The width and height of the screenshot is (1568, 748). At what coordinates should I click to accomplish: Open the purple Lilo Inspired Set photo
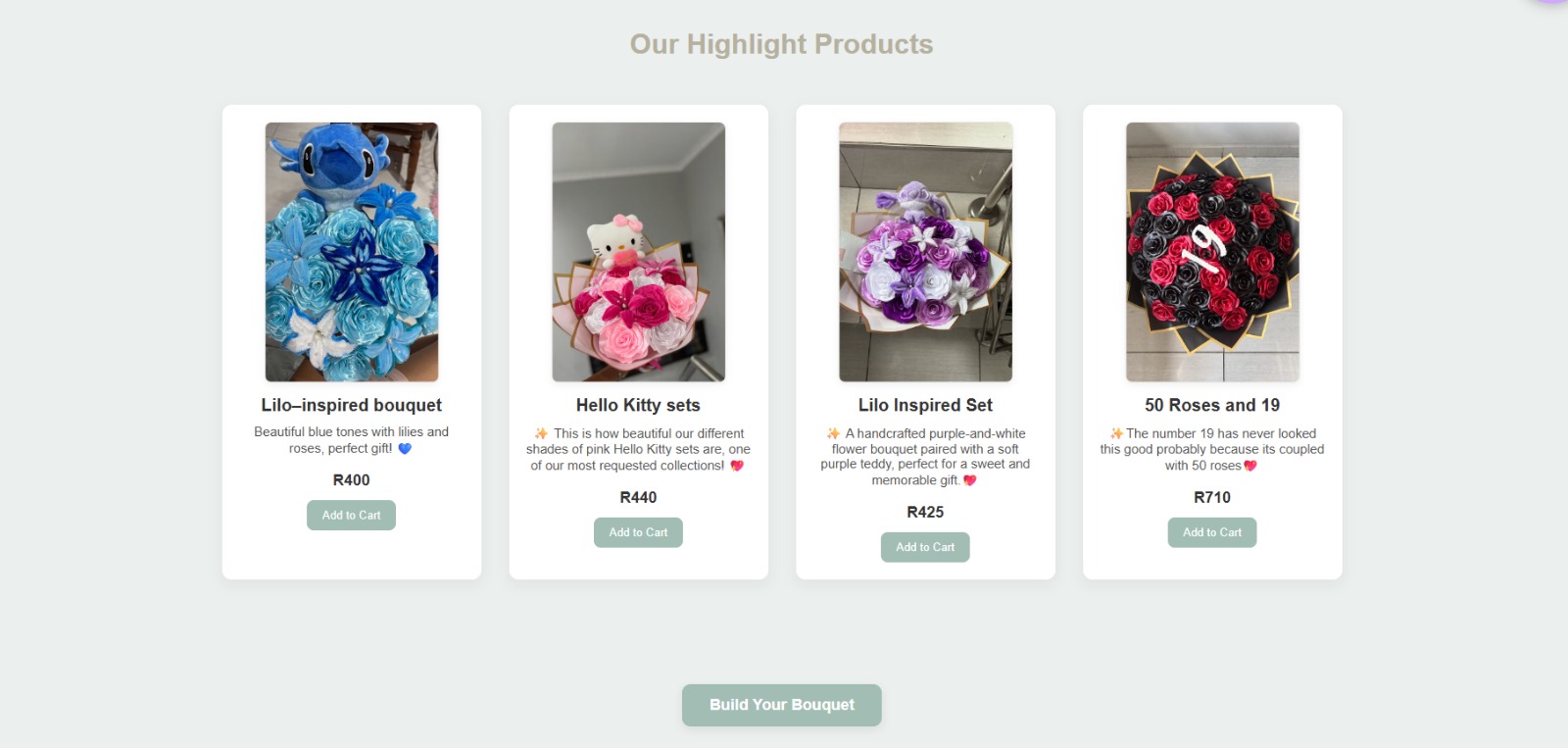click(925, 252)
